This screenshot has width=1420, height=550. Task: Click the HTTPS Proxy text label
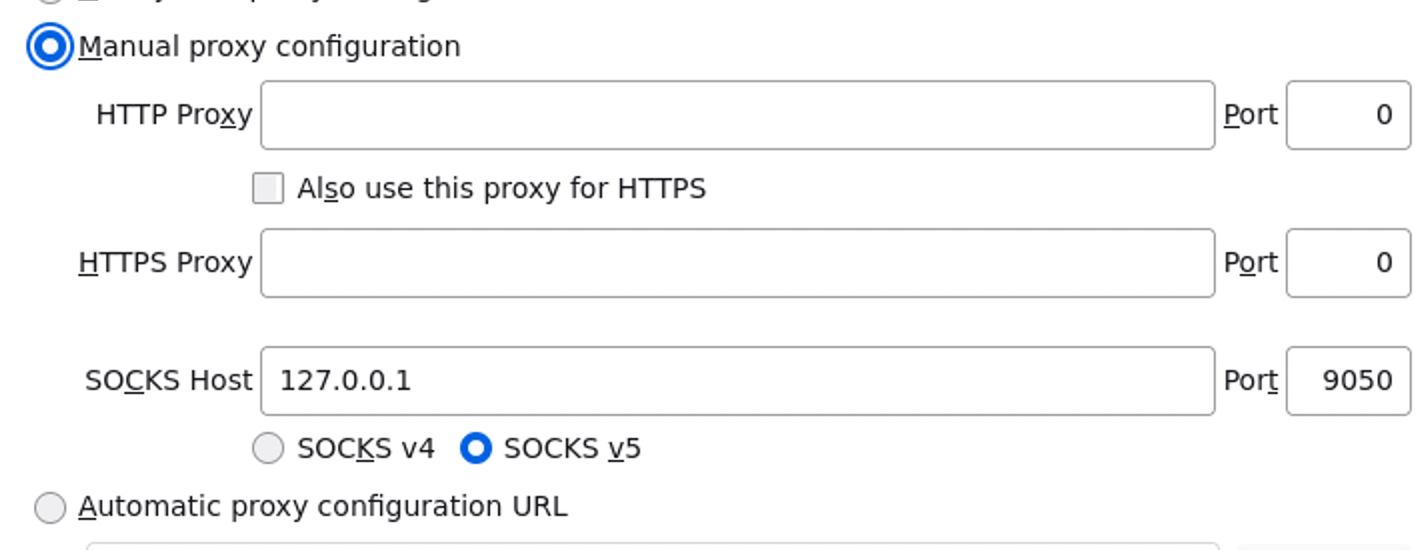[x=165, y=263]
